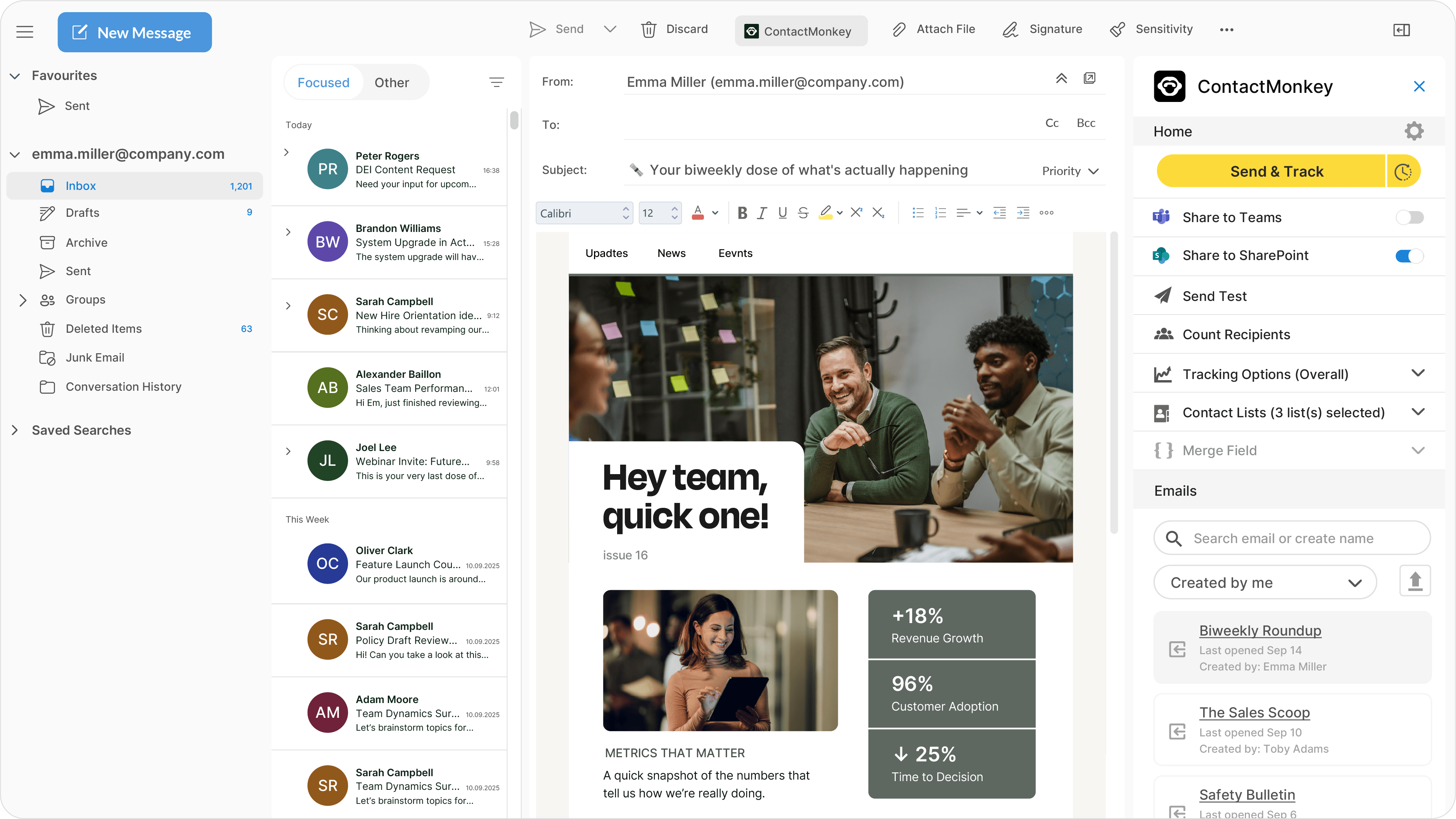
Task: Expand Contact Lists selection
Action: [x=1418, y=412]
